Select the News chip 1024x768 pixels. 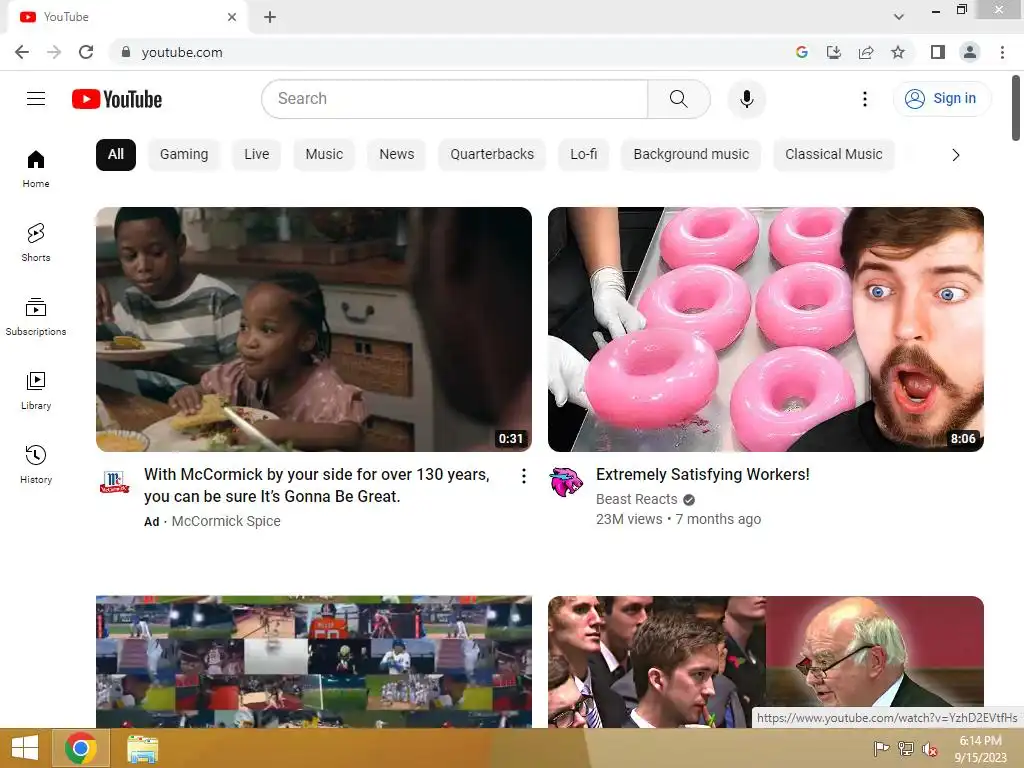click(x=396, y=155)
